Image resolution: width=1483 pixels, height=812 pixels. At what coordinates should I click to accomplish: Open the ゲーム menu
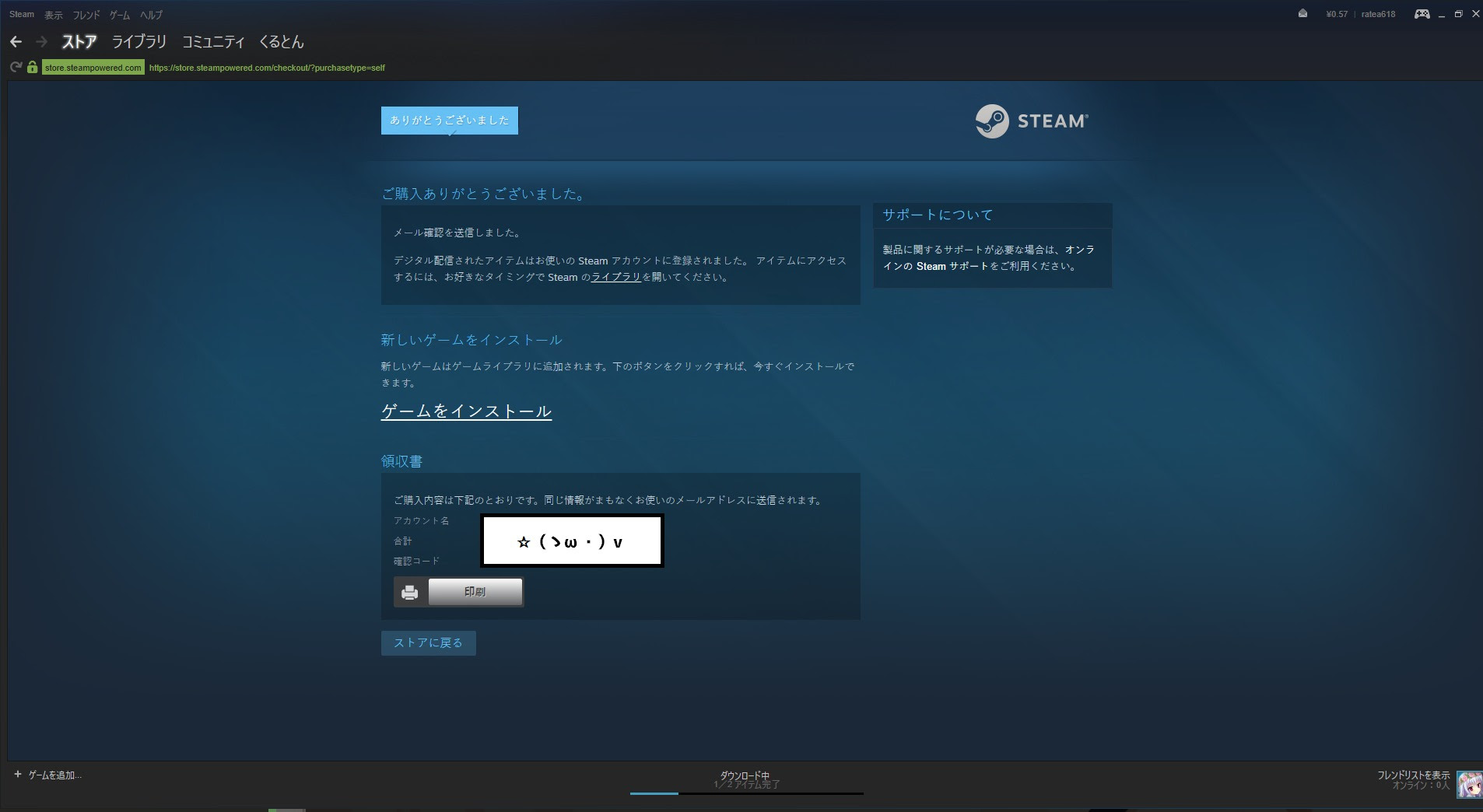point(120,15)
